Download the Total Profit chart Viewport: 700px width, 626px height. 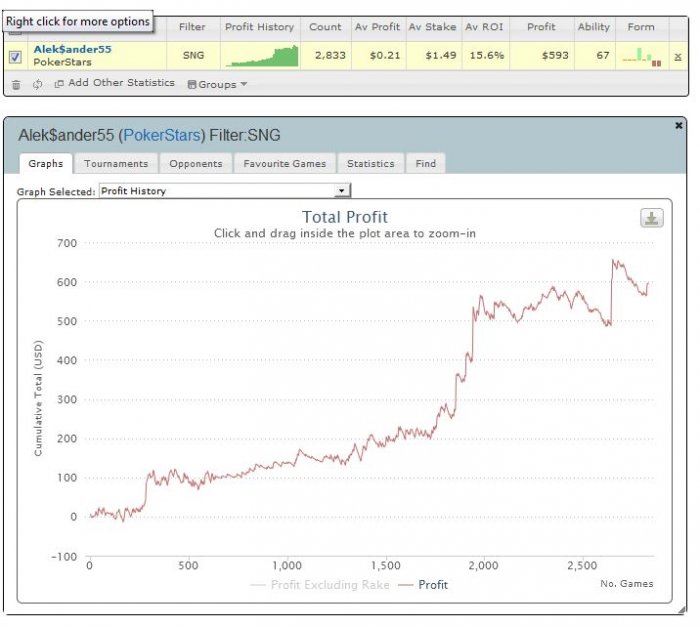pos(651,218)
